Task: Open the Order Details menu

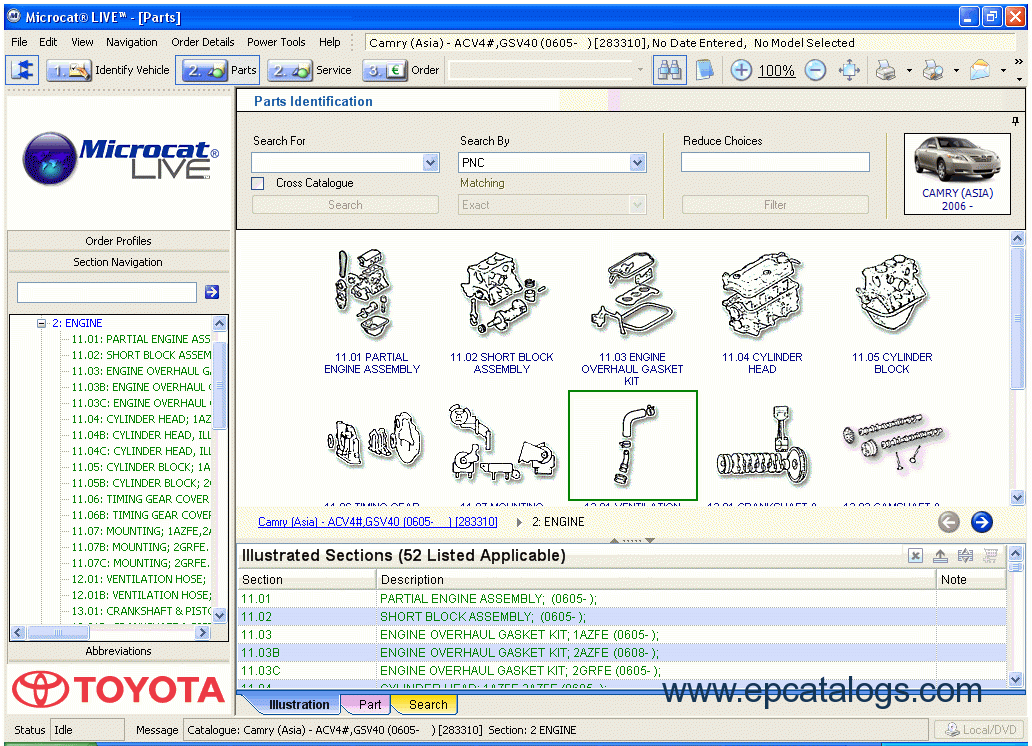Action: click(203, 42)
